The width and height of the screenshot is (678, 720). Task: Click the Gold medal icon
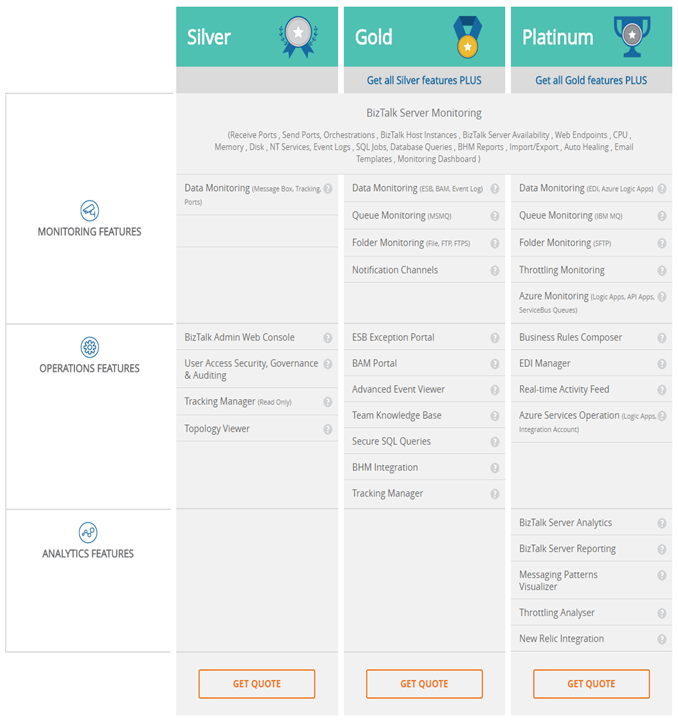[467, 37]
